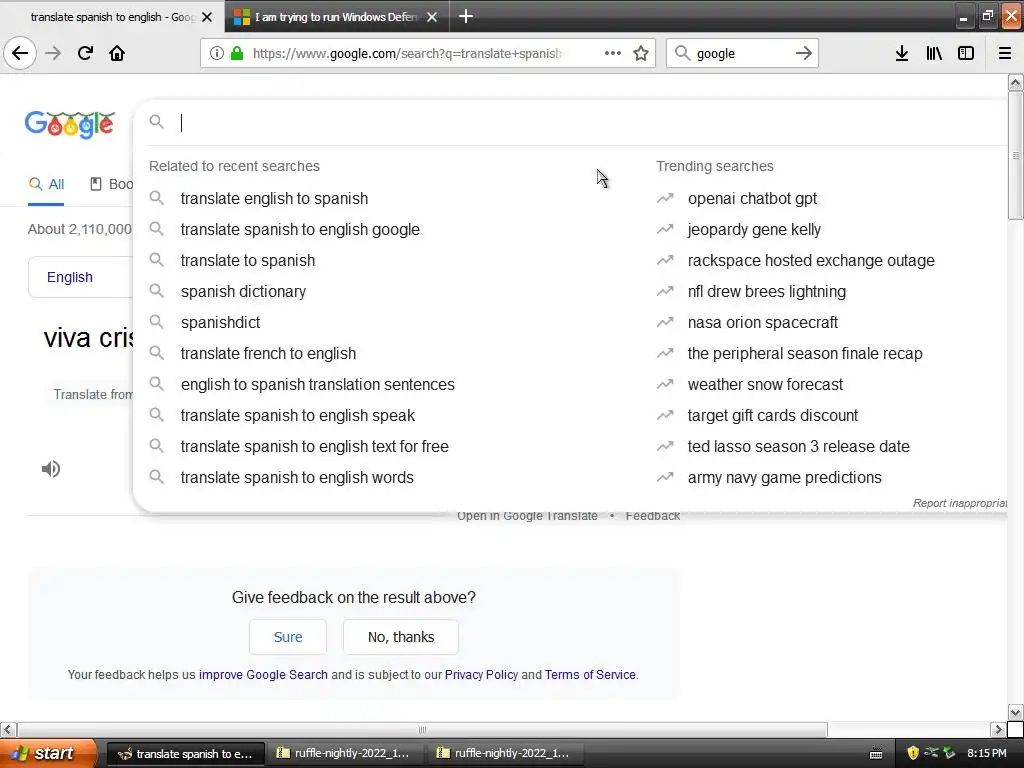Viewport: 1024px width, 768px height.
Task: Click trending arrow beside openai chatbot gpt
Action: pyautogui.click(x=665, y=198)
